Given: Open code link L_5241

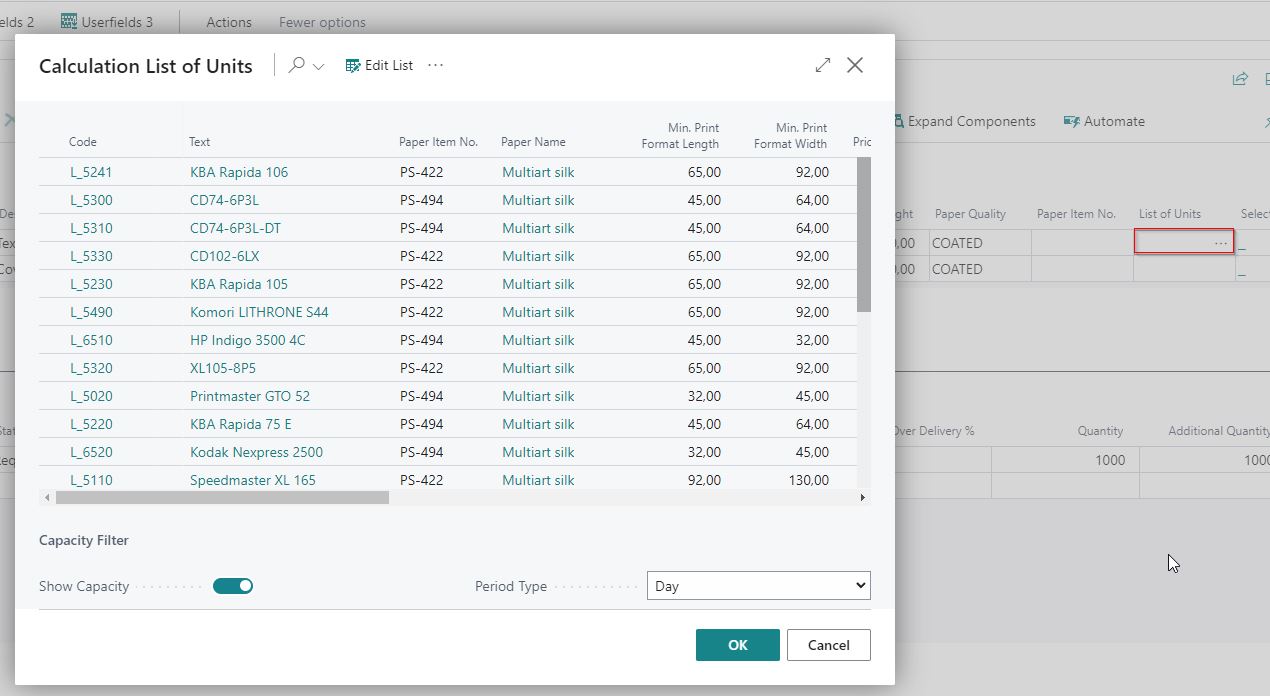Looking at the screenshot, I should coord(91,172).
